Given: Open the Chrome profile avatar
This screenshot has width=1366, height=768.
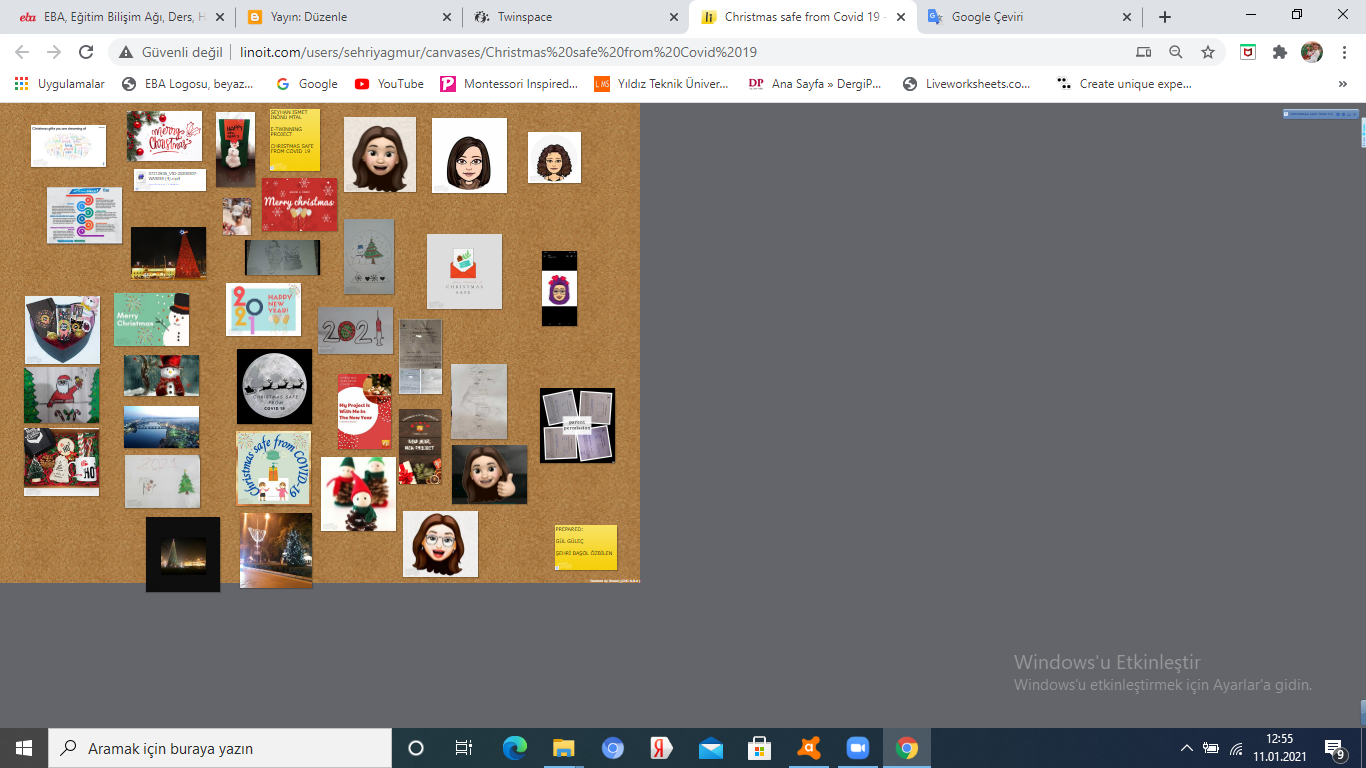Looking at the screenshot, I should [1312, 52].
